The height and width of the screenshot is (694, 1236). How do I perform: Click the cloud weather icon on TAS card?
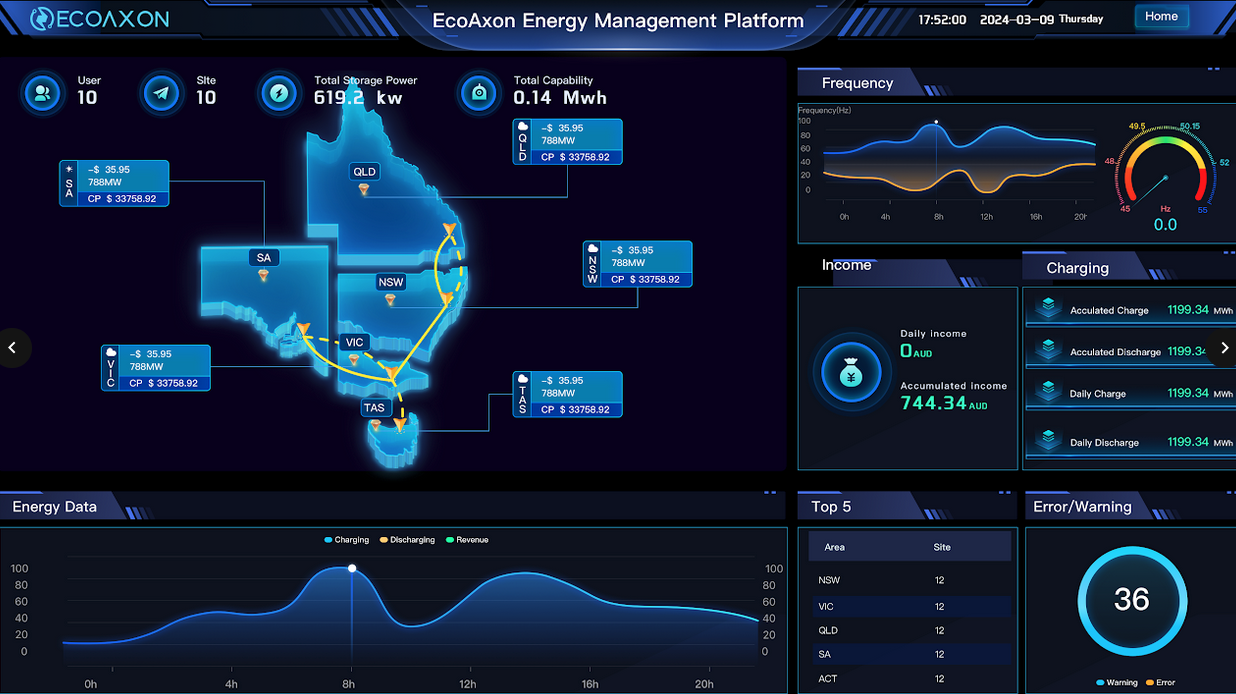click(x=522, y=380)
